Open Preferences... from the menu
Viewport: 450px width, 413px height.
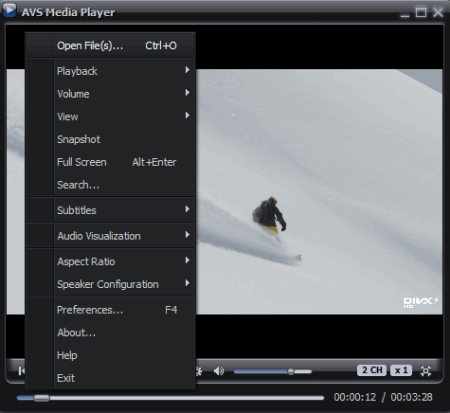point(110,310)
